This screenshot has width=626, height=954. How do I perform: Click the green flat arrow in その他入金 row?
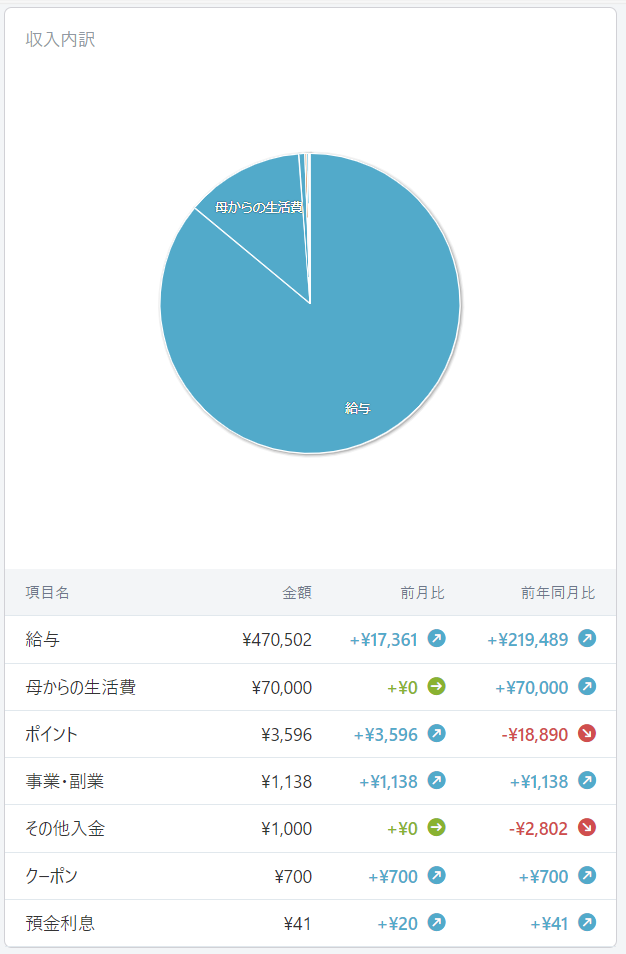click(x=436, y=828)
